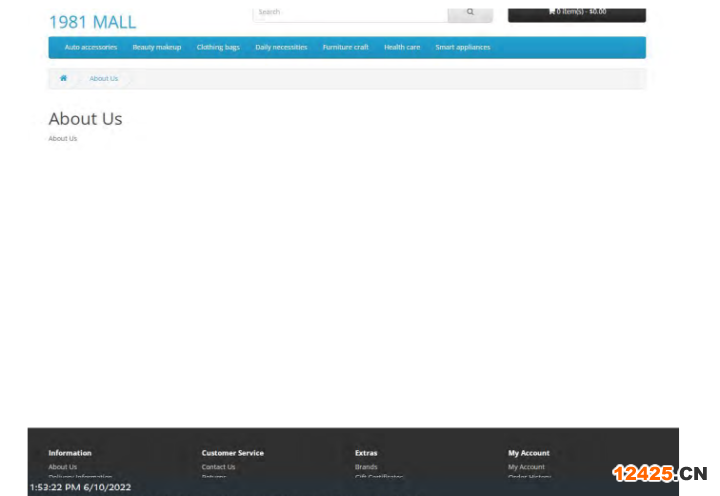Open the Auto accessories category

90,47
